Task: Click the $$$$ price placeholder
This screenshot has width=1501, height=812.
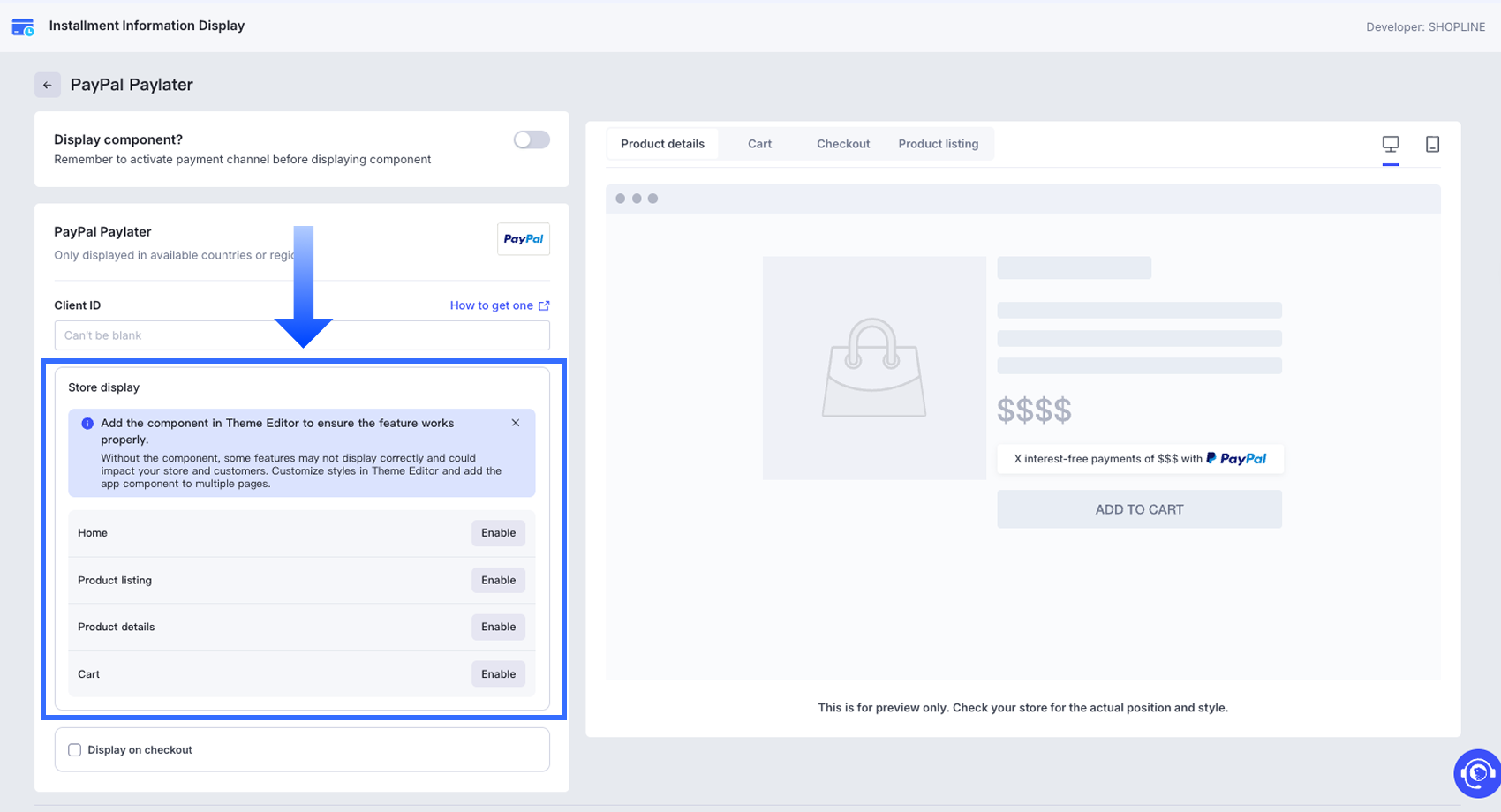Action: coord(1034,410)
